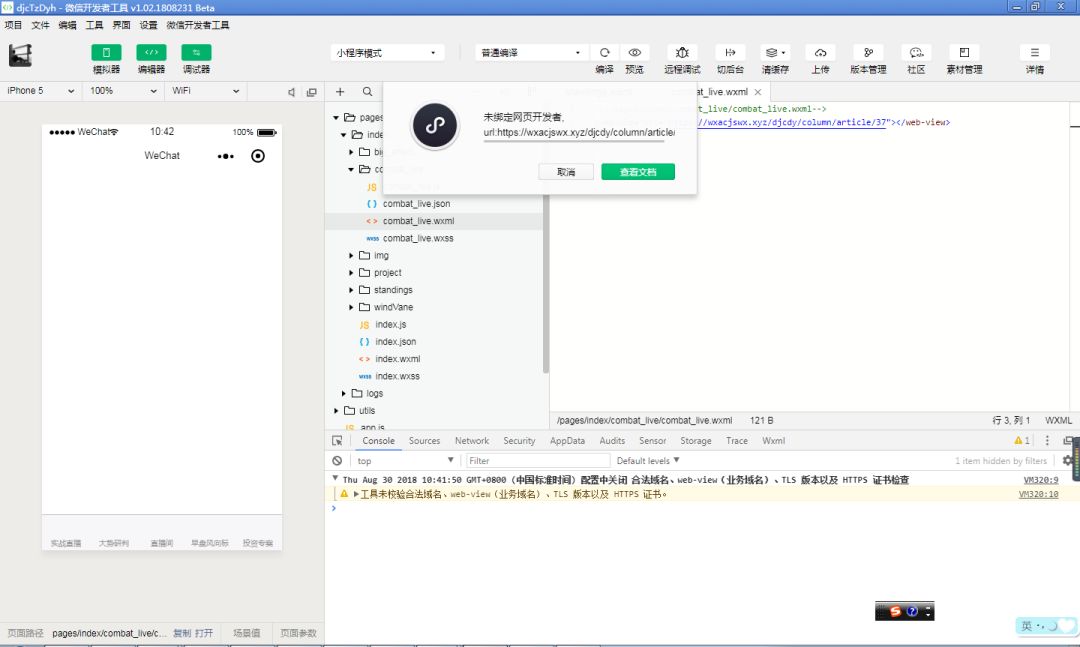Open the compile mode dropdown
This screenshot has width=1080, height=647.
(531, 52)
